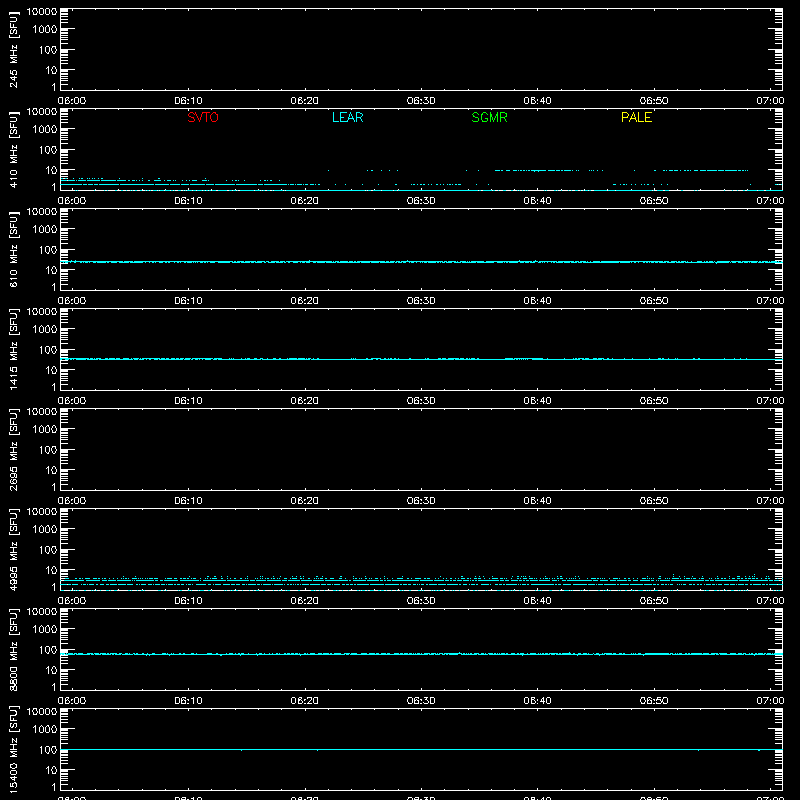Viewport: 800px width, 800px height.
Task: Click the 4995 MHz [SFU] axis title
Action: (x=14, y=549)
